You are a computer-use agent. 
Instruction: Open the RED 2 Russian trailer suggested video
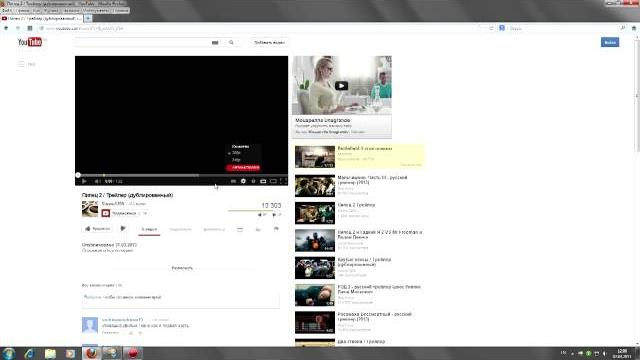tap(359, 295)
